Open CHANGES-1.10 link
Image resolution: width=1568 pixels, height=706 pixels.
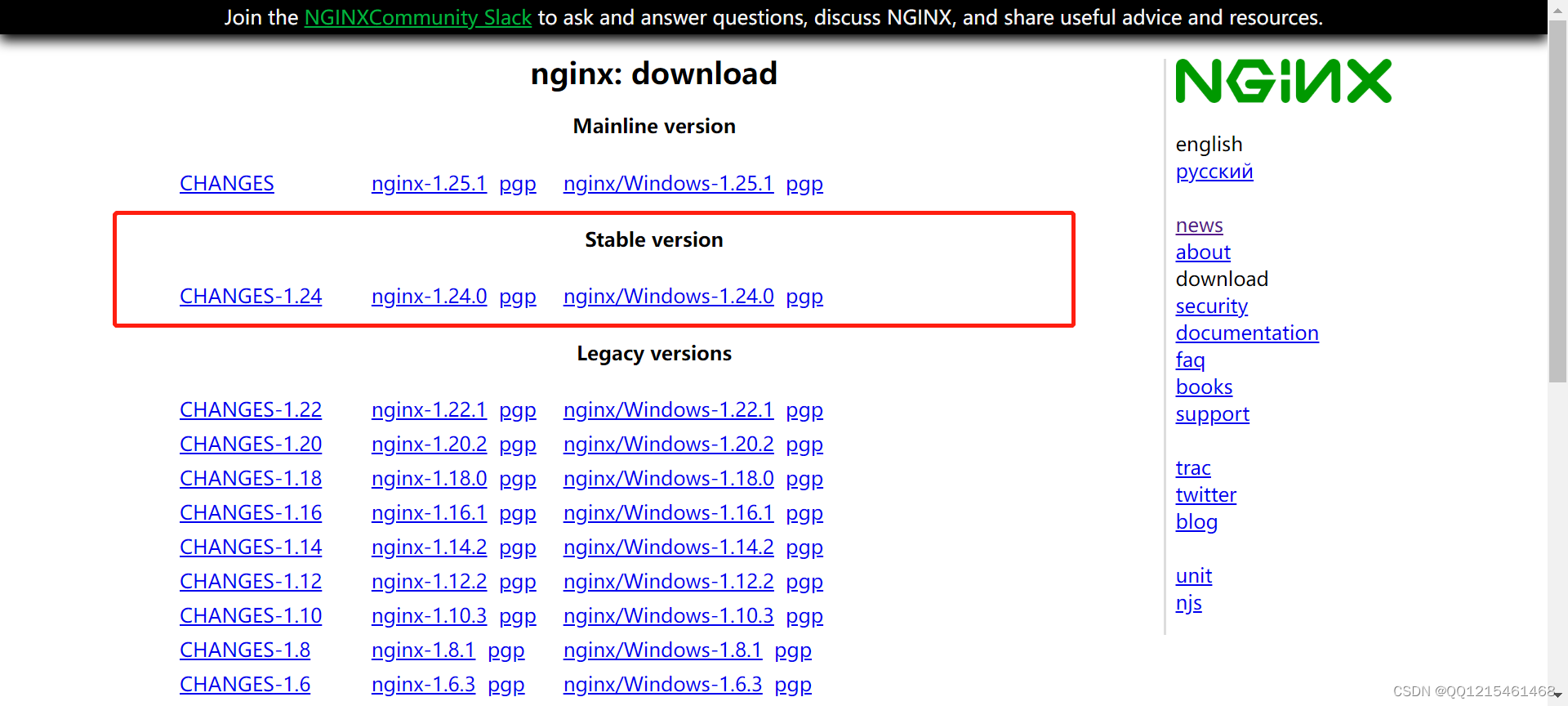coord(251,615)
